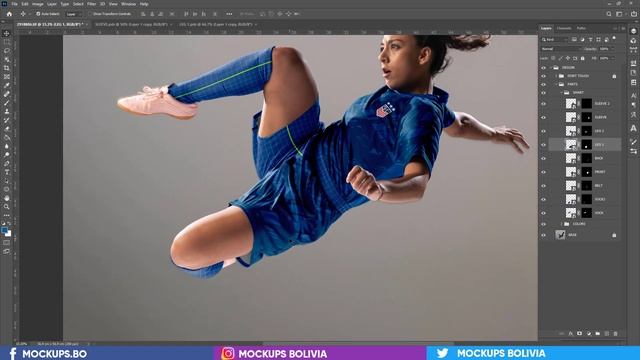Collapse the PARTS group
This screenshot has width=640, height=360.
tap(556, 84)
